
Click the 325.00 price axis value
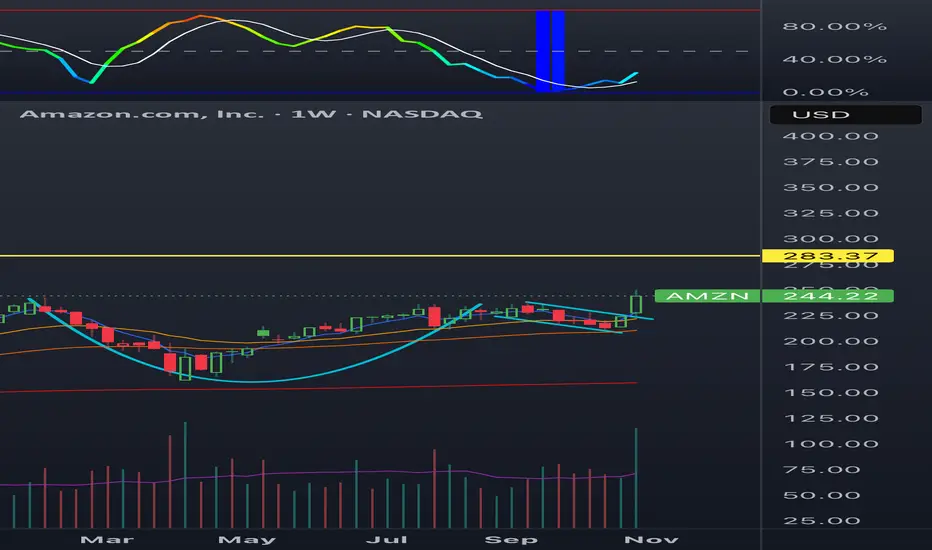[830, 213]
